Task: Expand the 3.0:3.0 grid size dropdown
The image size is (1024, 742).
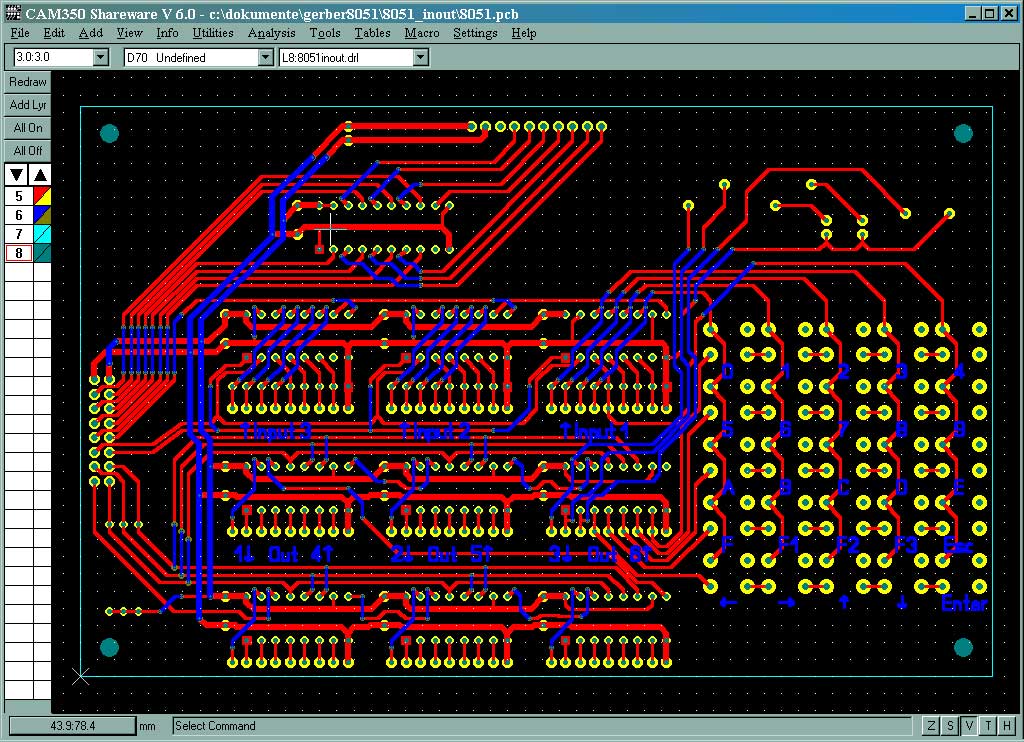Action: pos(101,57)
